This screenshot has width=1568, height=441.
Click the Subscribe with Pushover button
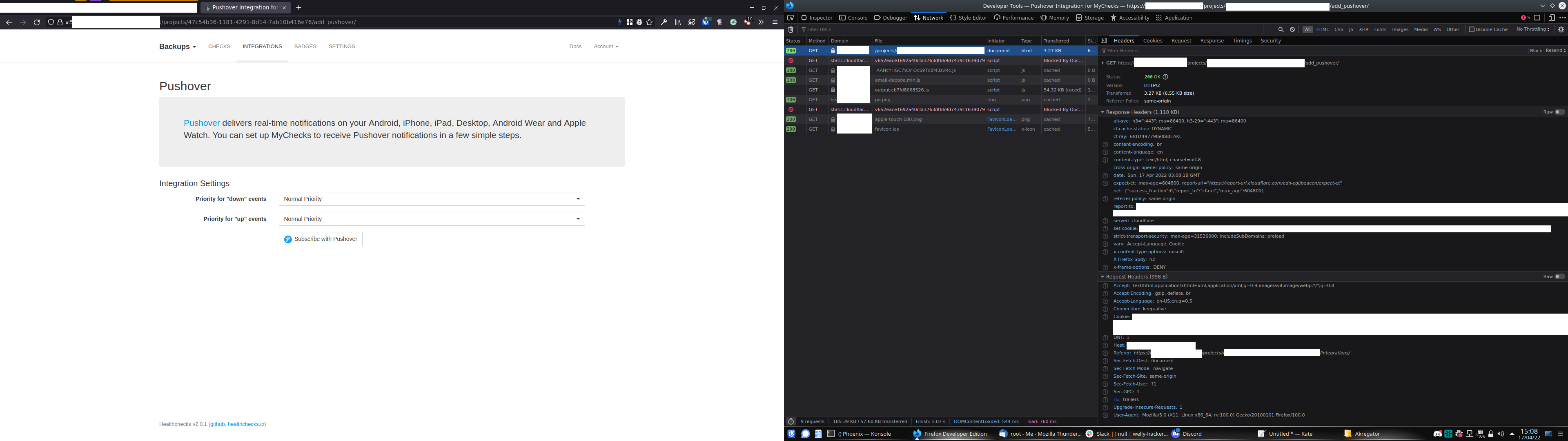[321, 239]
